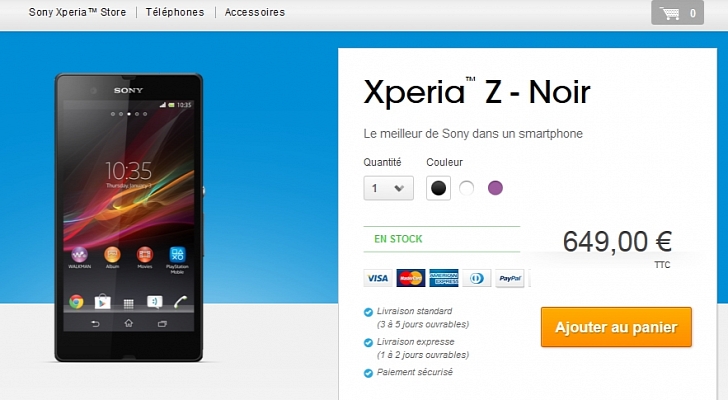This screenshot has width=728, height=400.
Task: Click the American Express logo
Action: [444, 278]
